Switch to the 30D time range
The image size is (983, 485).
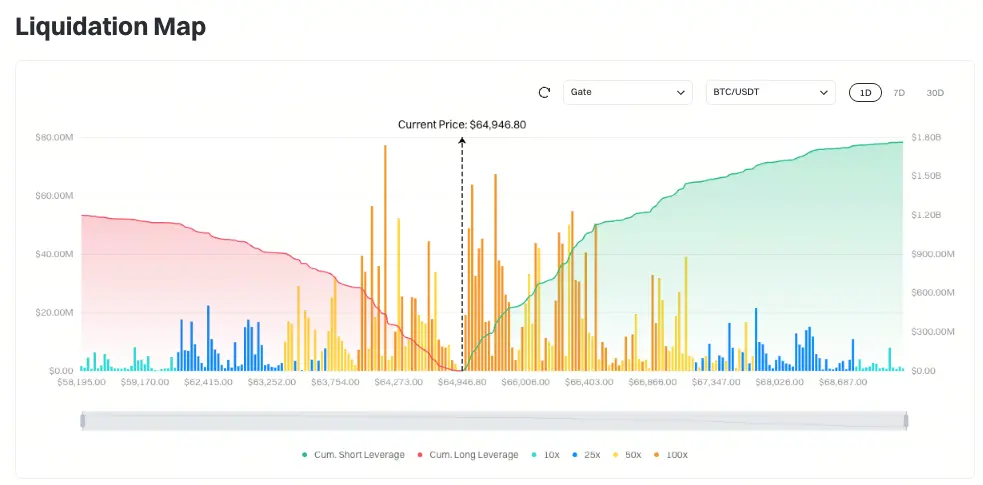935,93
